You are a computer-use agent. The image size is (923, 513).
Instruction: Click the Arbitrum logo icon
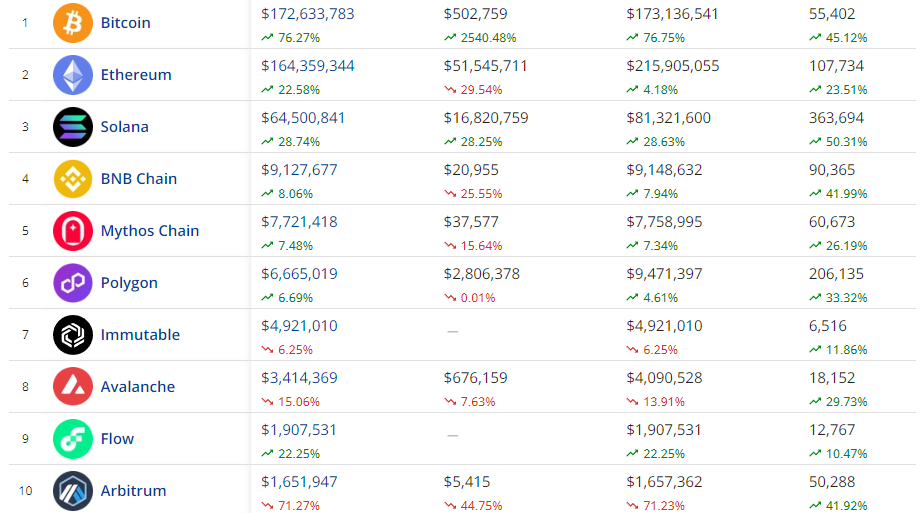[x=73, y=491]
